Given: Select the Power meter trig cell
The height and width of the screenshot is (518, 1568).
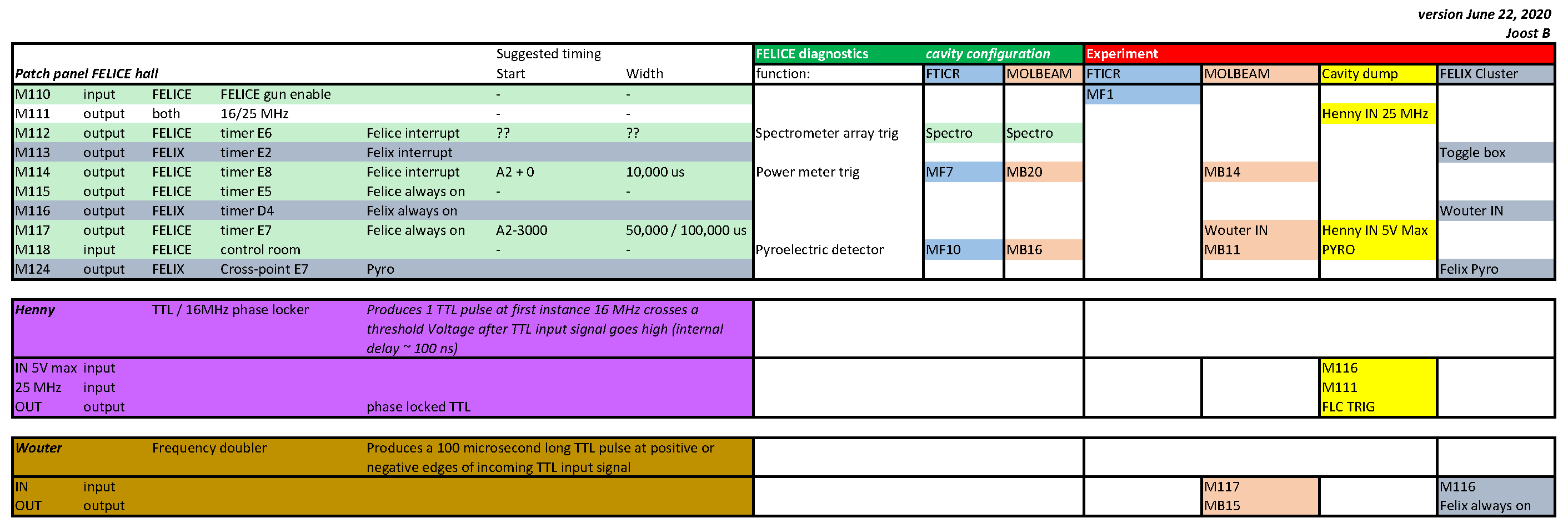Looking at the screenshot, I should (x=807, y=172).
